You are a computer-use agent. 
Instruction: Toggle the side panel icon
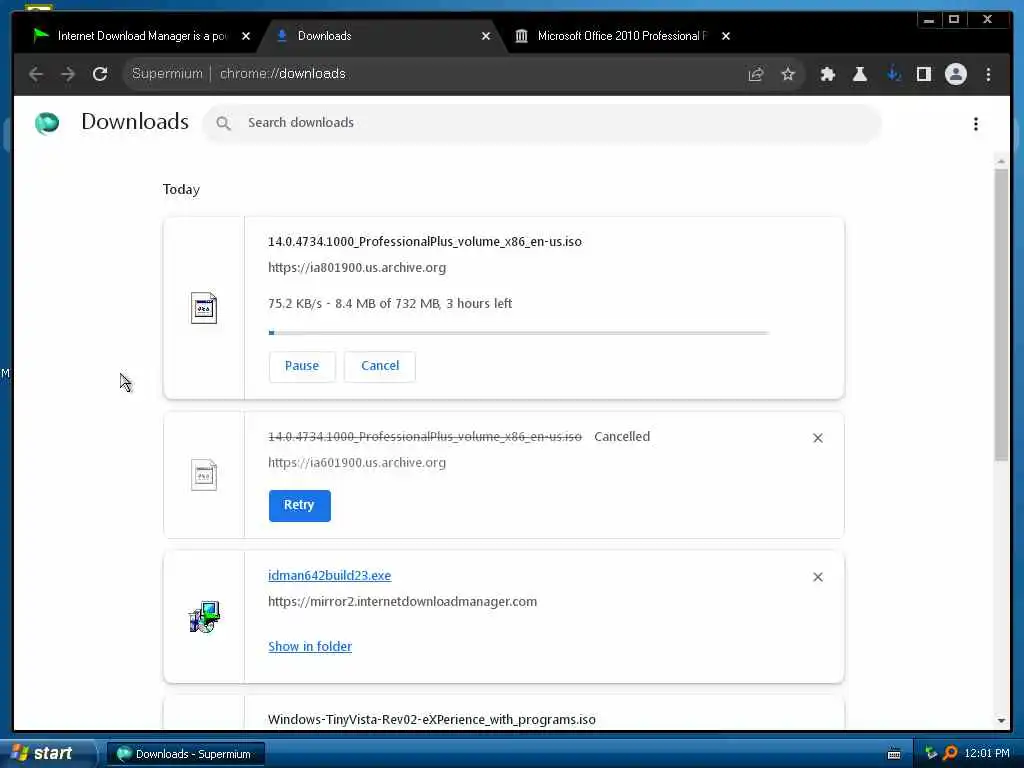pos(923,74)
